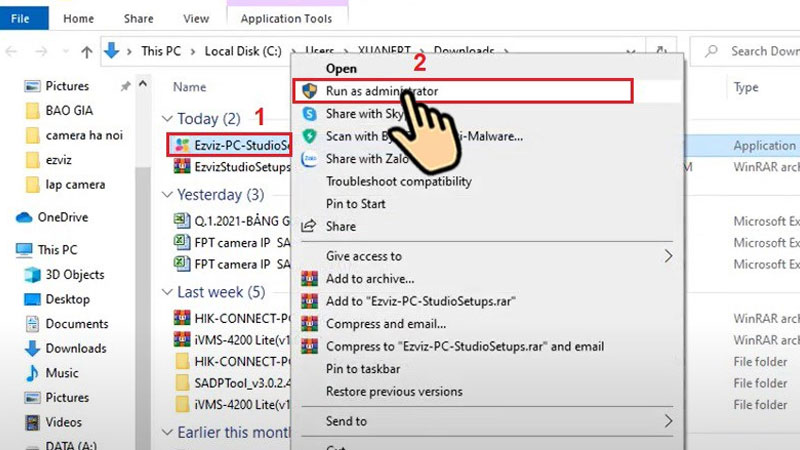Choose Add to "Ezviz-PC-StudioSetups.rar"
This screenshot has height=450, width=800.
(420, 301)
